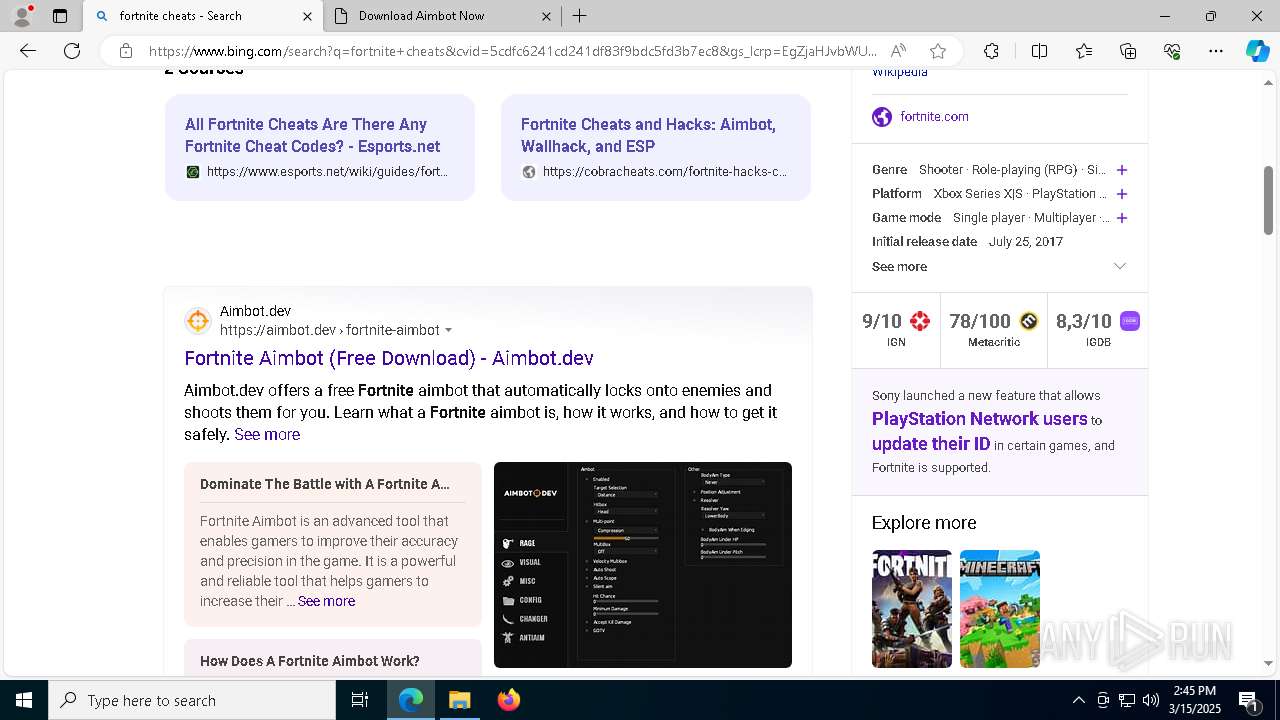Open volume control in tray

pyautogui.click(x=1151, y=700)
